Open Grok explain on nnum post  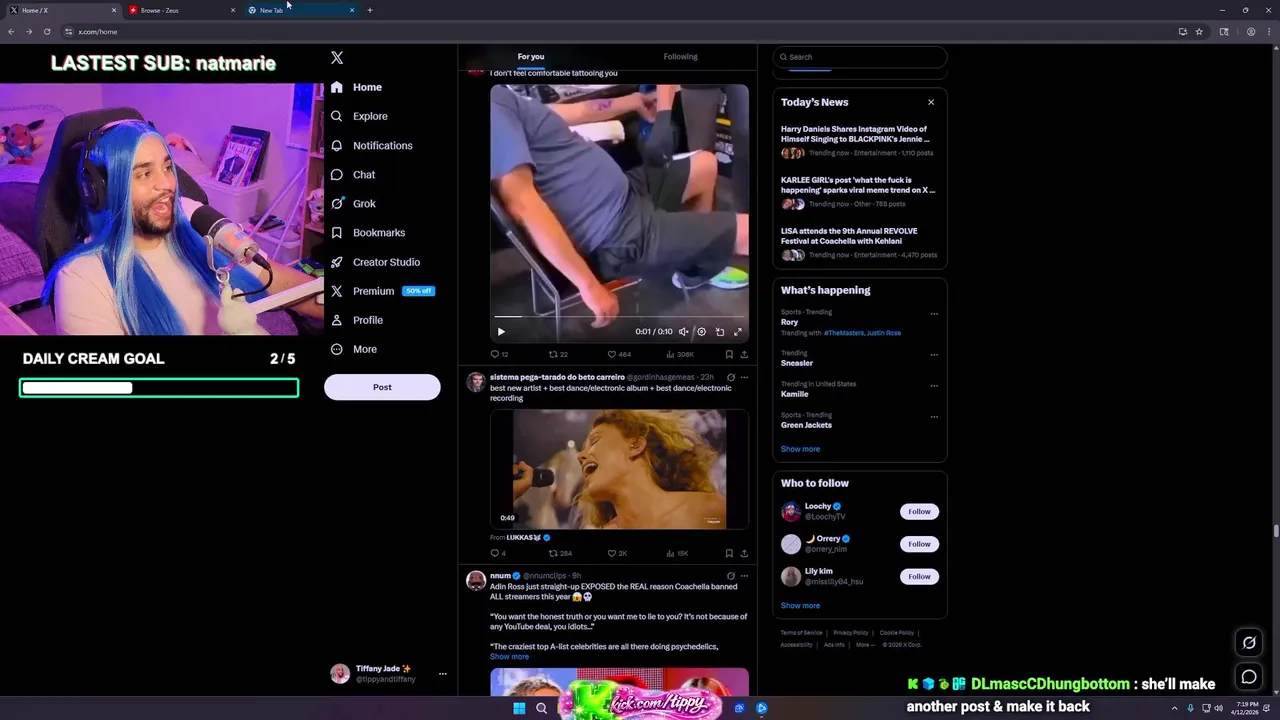coord(731,576)
